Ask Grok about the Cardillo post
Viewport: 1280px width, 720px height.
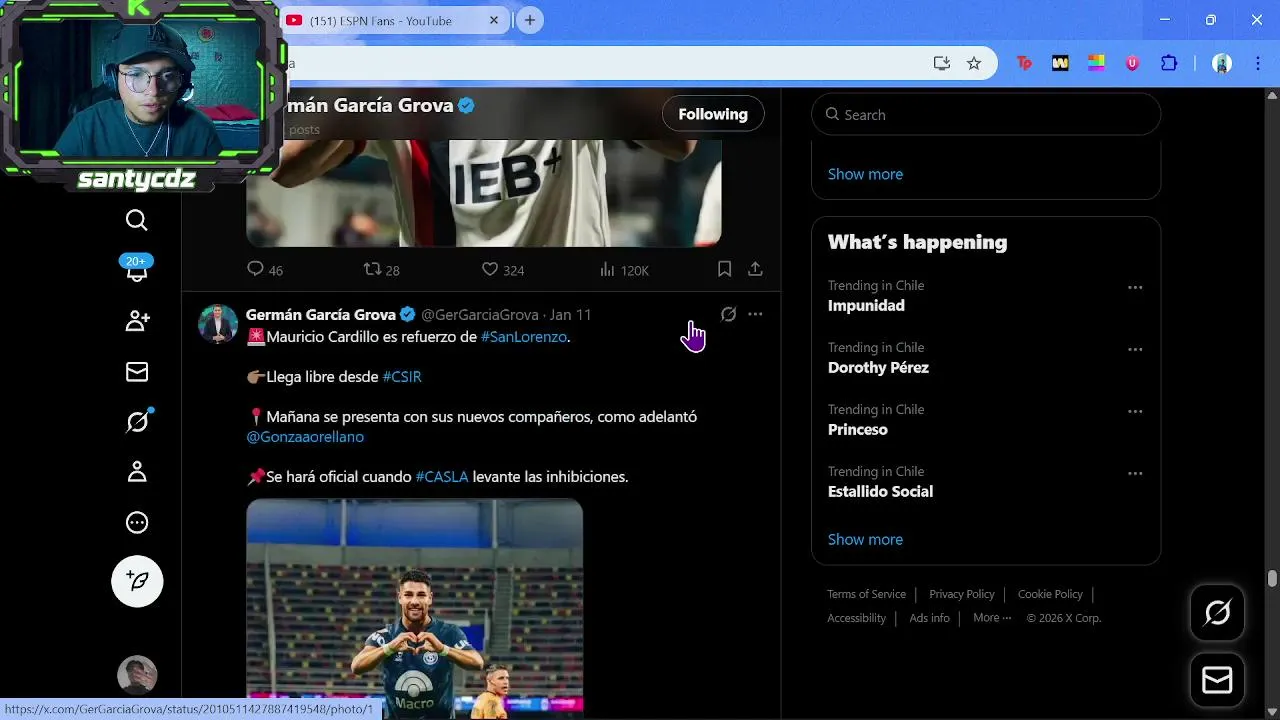728,314
